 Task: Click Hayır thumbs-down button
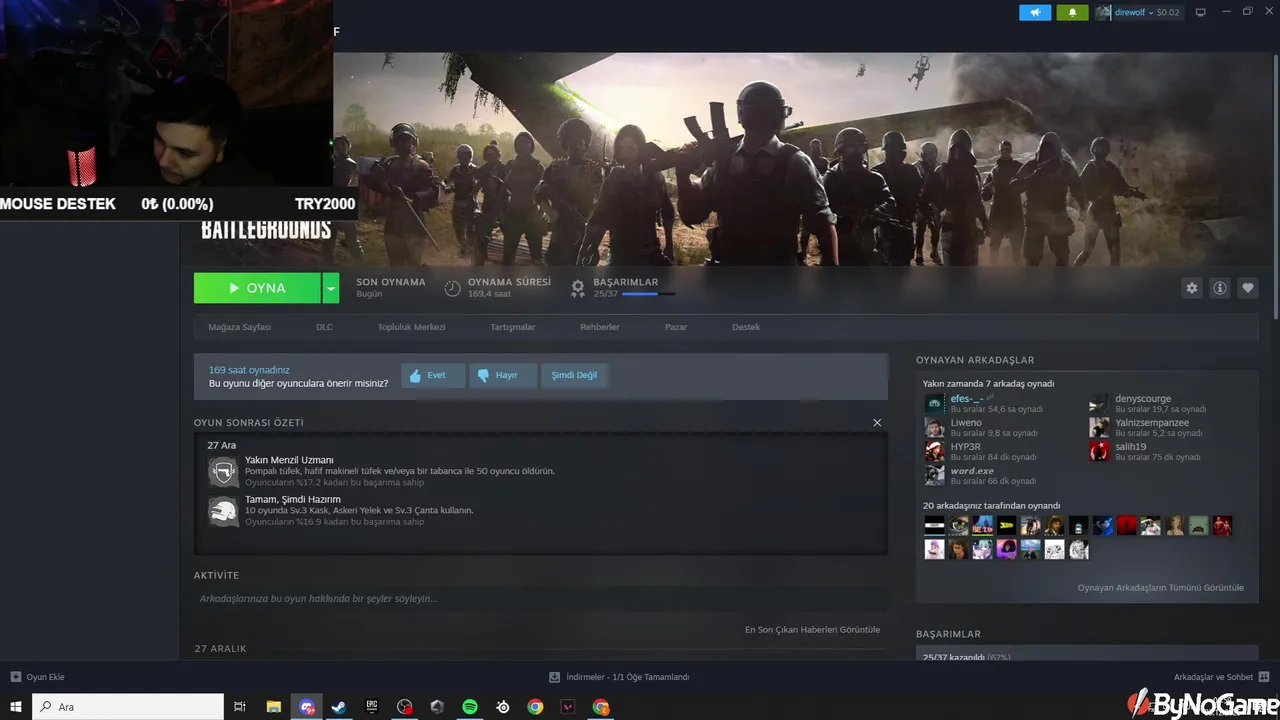tap(504, 375)
